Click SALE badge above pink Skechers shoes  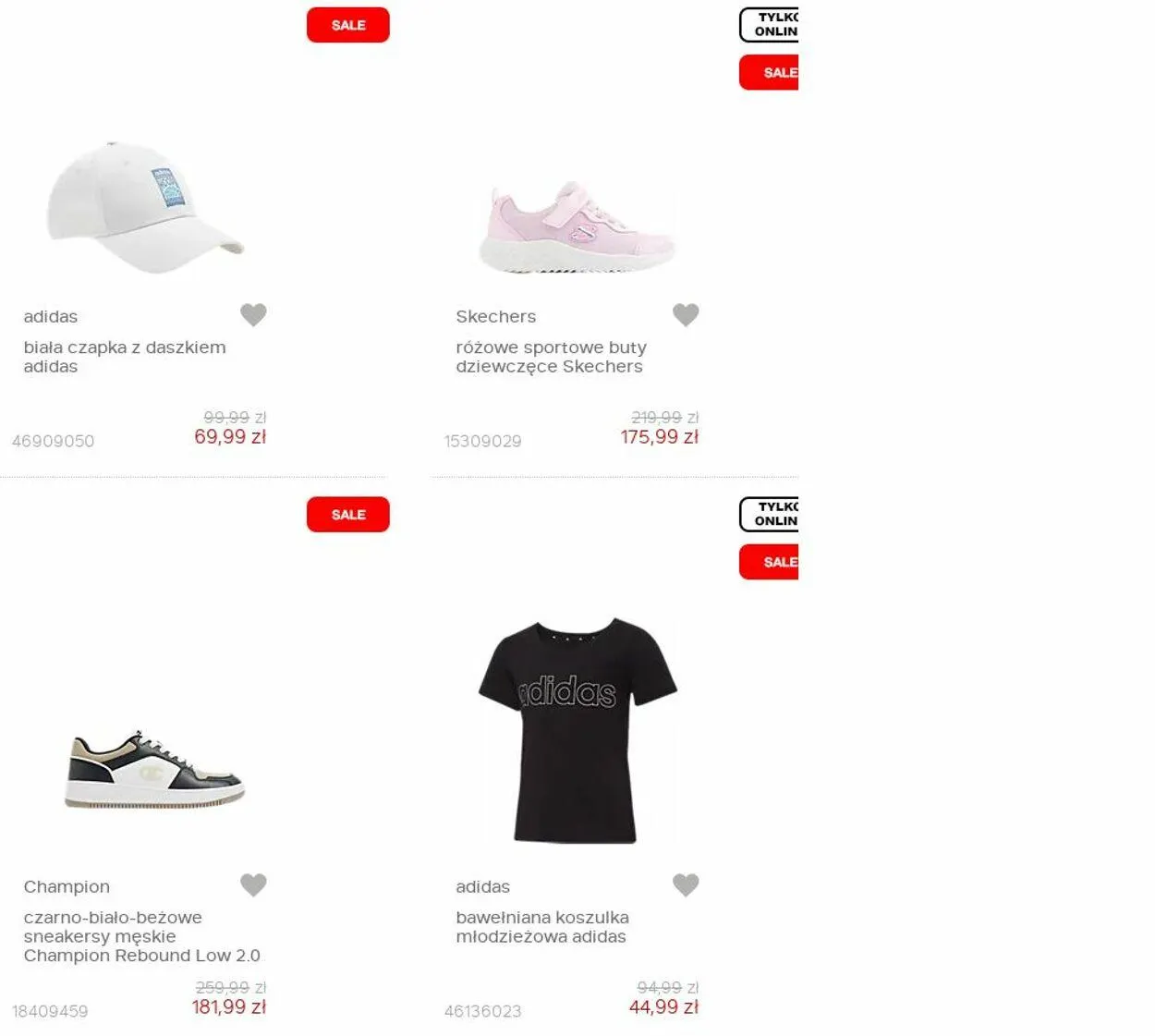tap(769, 73)
